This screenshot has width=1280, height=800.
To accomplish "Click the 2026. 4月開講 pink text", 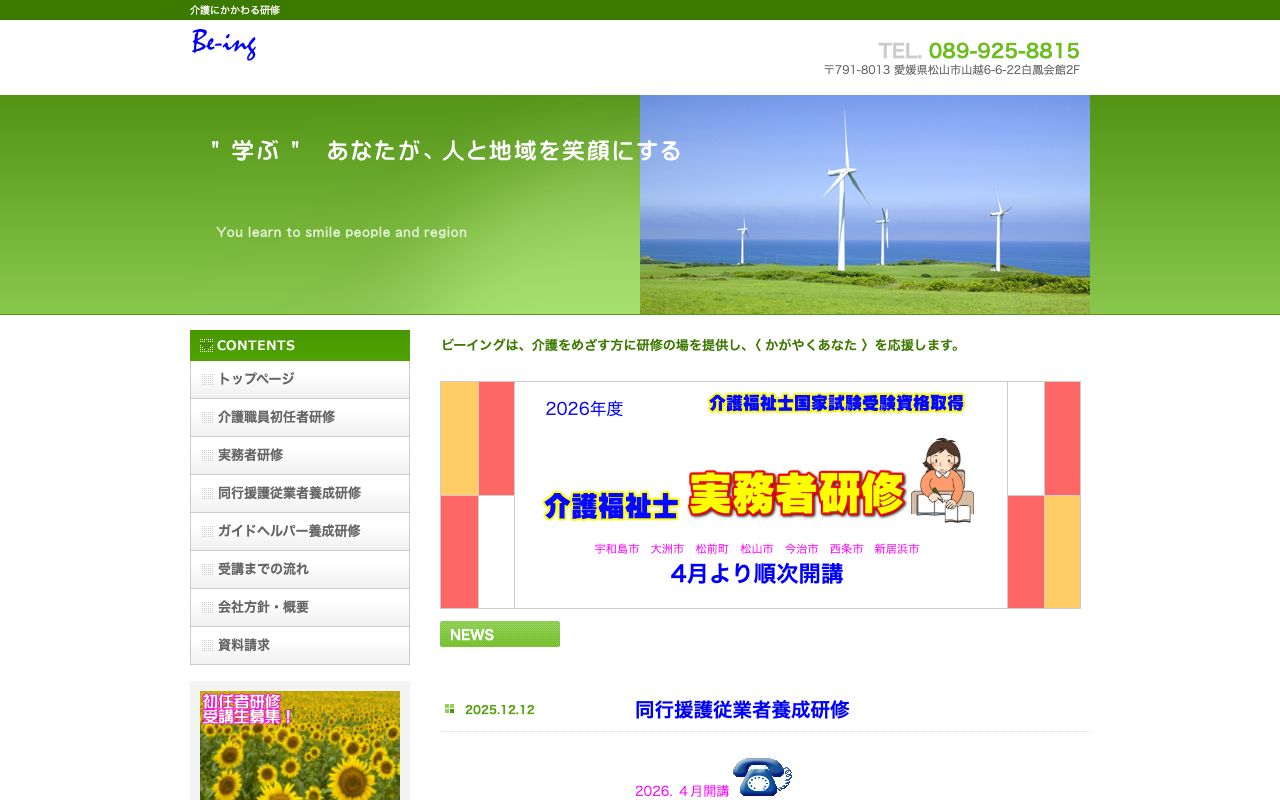I will (x=682, y=791).
